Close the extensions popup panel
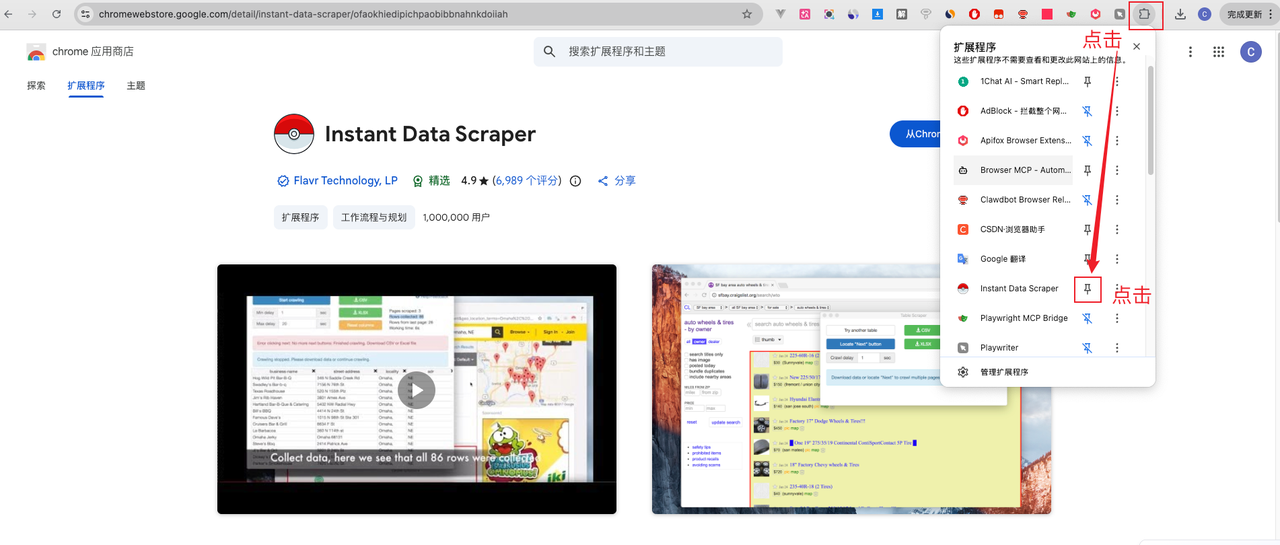 pos(1136,47)
